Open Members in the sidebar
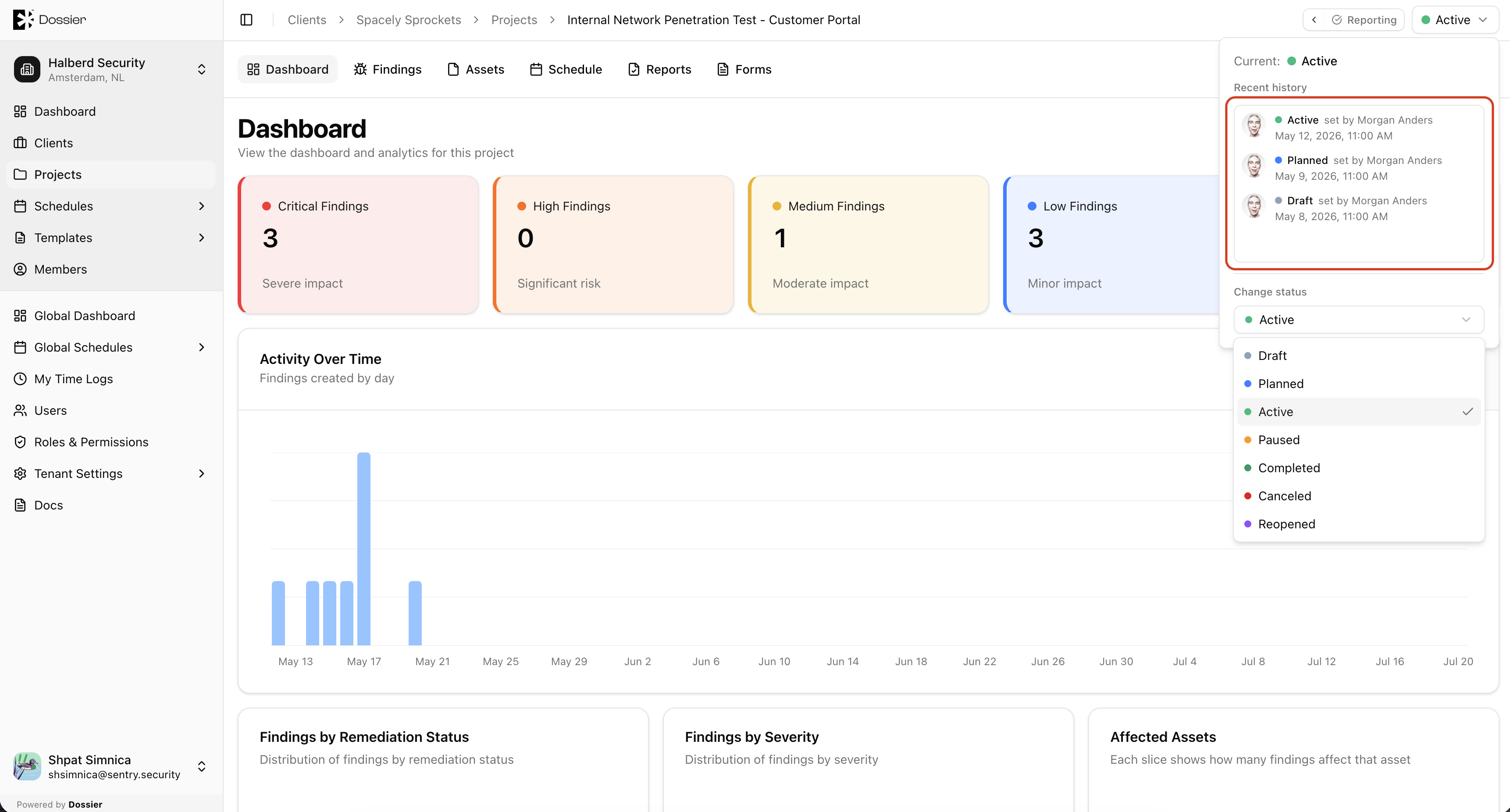1510x812 pixels. [x=111, y=269]
